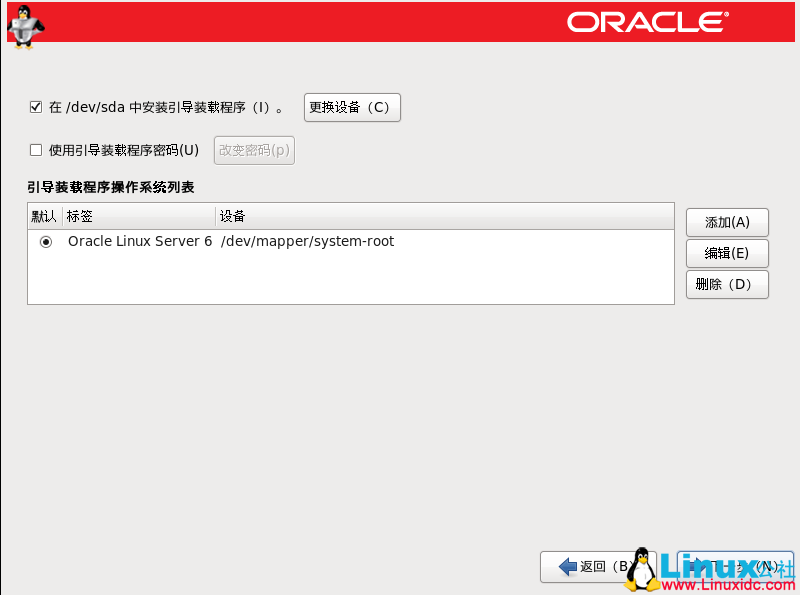Uncheck 在 /dev/sda 中安装引导装载程序
800x595 pixels.
coord(36,107)
